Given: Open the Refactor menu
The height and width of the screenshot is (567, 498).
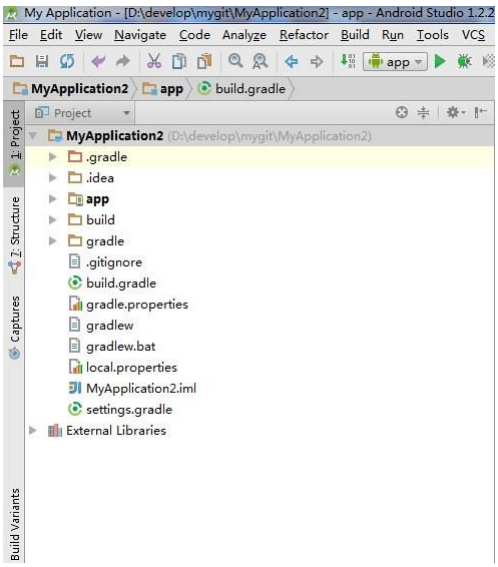Looking at the screenshot, I should click(x=304, y=35).
